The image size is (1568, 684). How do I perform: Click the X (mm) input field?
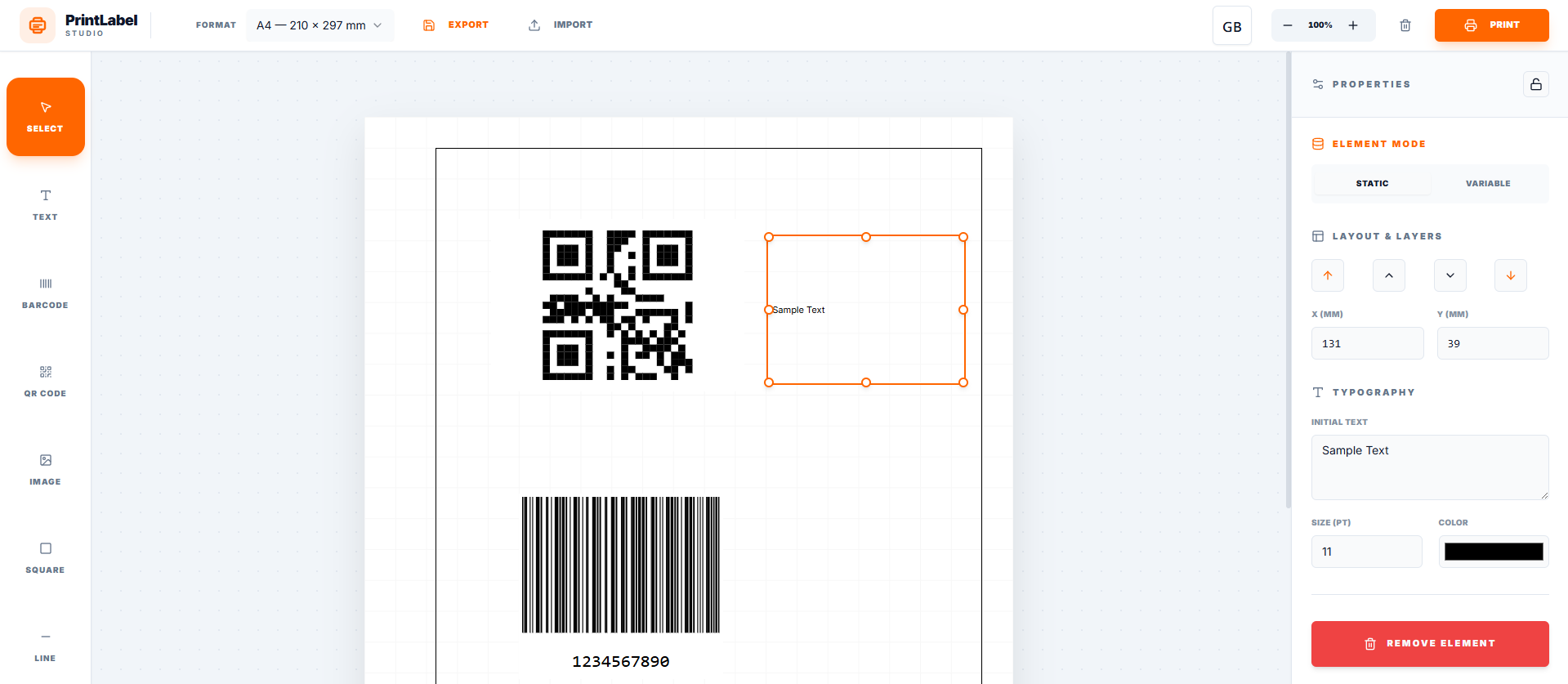point(1368,343)
